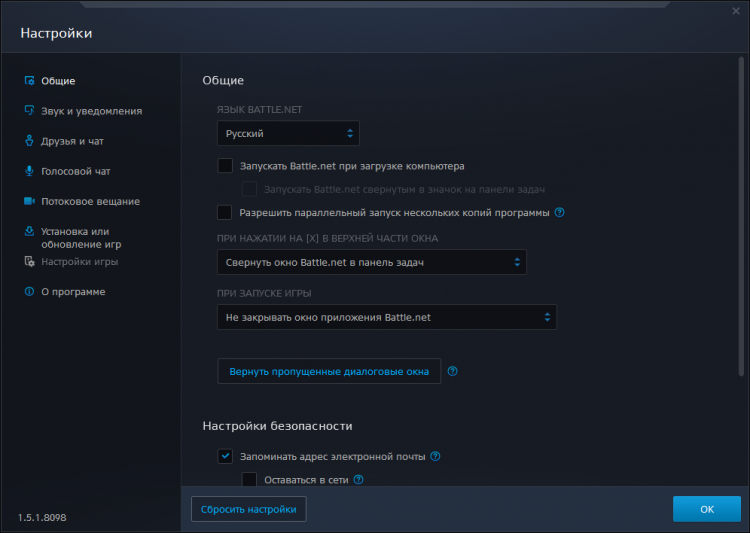Show О программе section

pos(73,292)
